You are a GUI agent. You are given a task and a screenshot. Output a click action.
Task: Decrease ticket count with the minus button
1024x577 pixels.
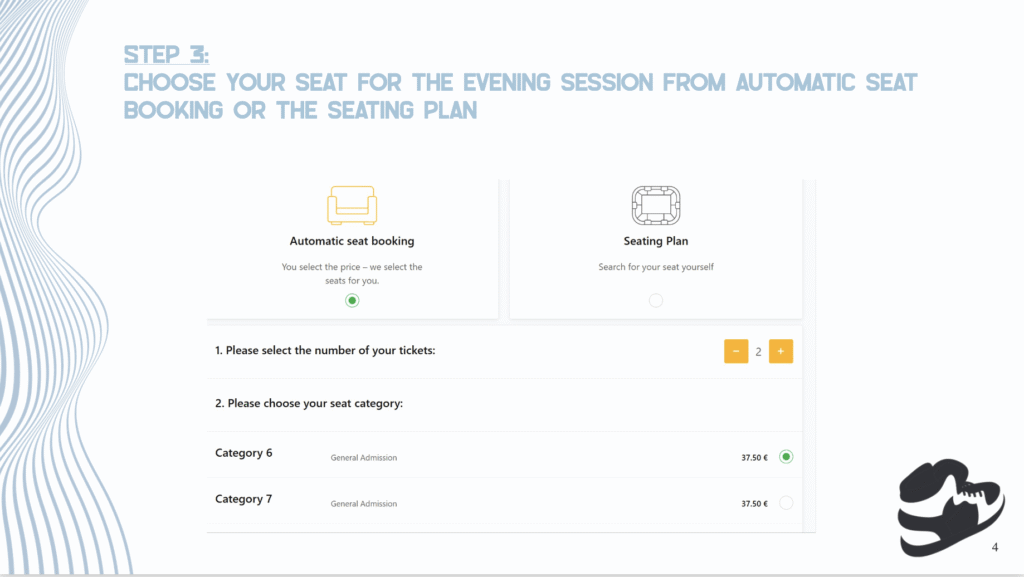[x=736, y=351]
